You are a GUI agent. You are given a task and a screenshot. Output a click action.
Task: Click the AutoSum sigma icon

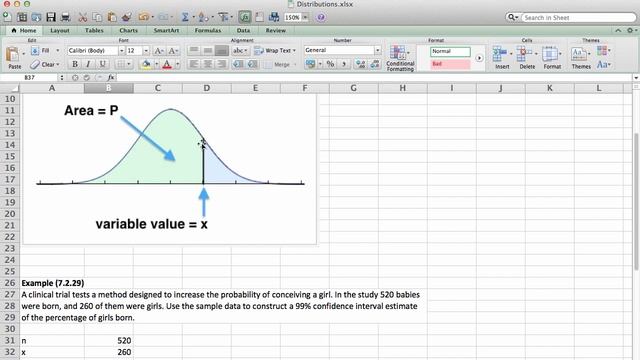185,17
